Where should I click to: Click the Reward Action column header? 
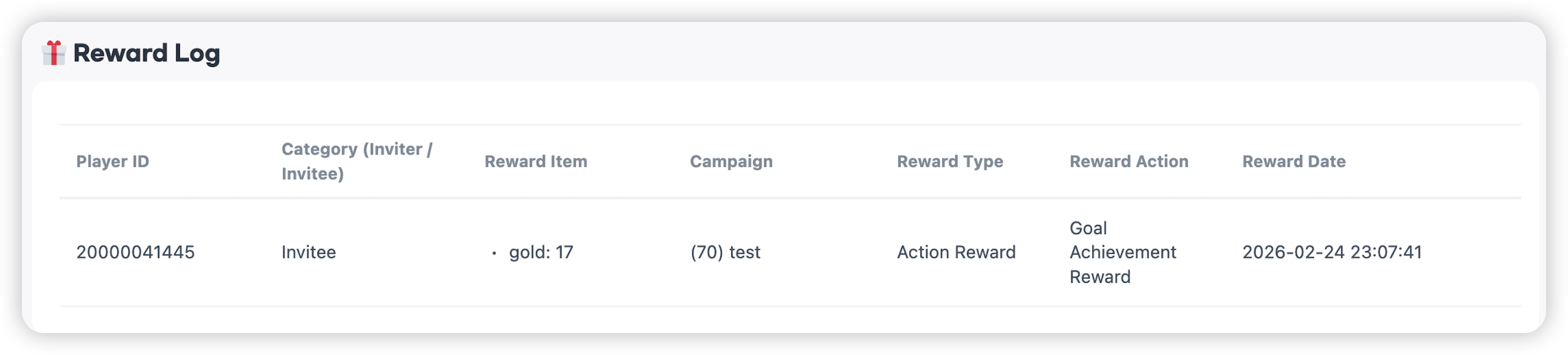[1129, 161]
